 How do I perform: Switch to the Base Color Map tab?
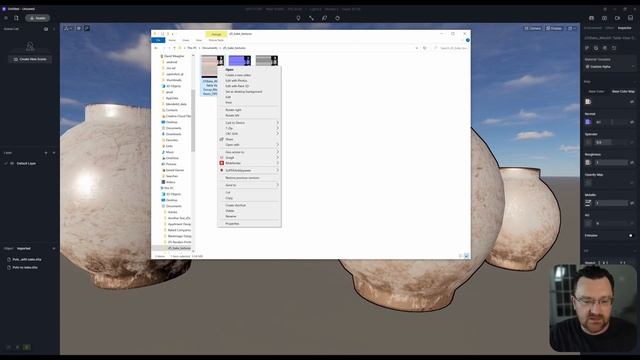click(623, 91)
